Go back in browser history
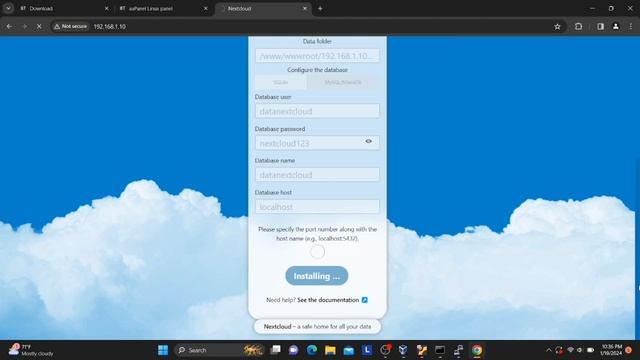The image size is (640, 360). pos(9,27)
